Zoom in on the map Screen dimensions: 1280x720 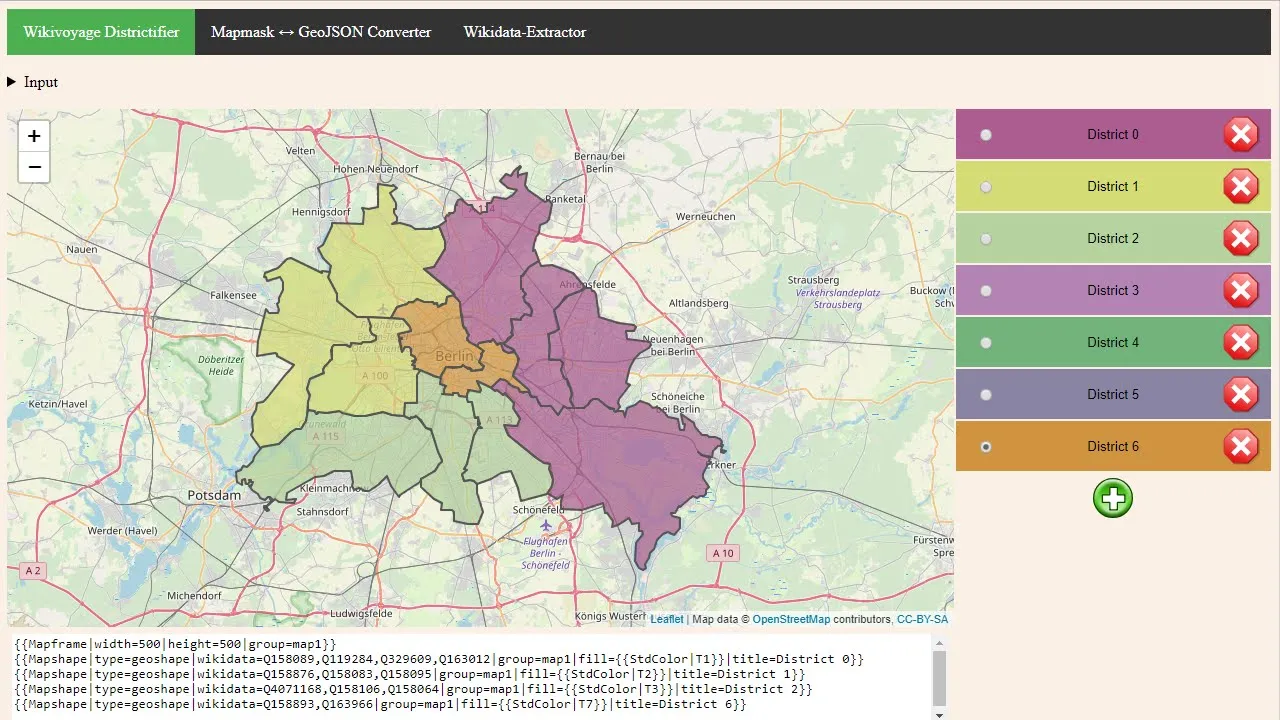[34, 136]
